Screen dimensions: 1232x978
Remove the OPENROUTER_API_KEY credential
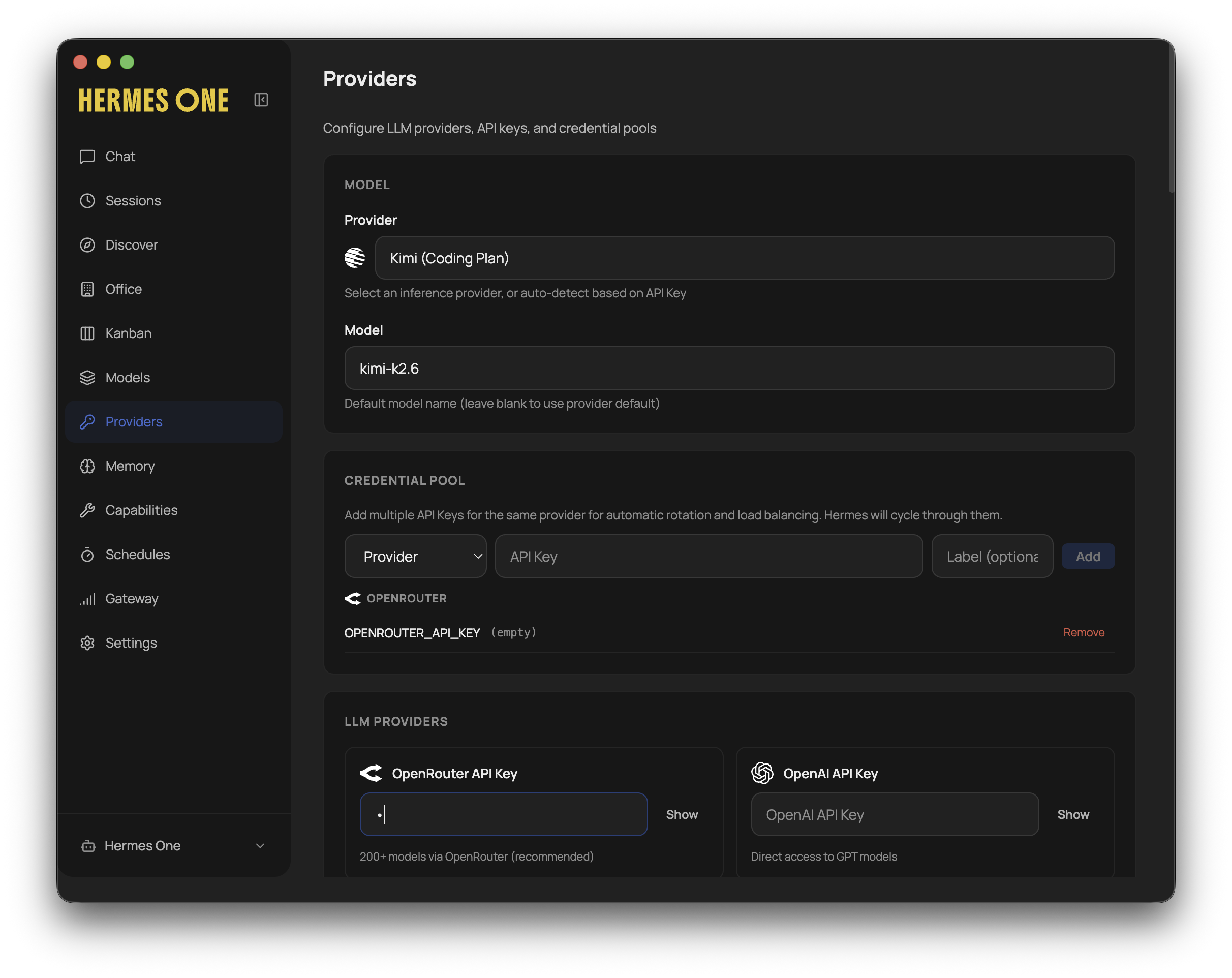1084,633
